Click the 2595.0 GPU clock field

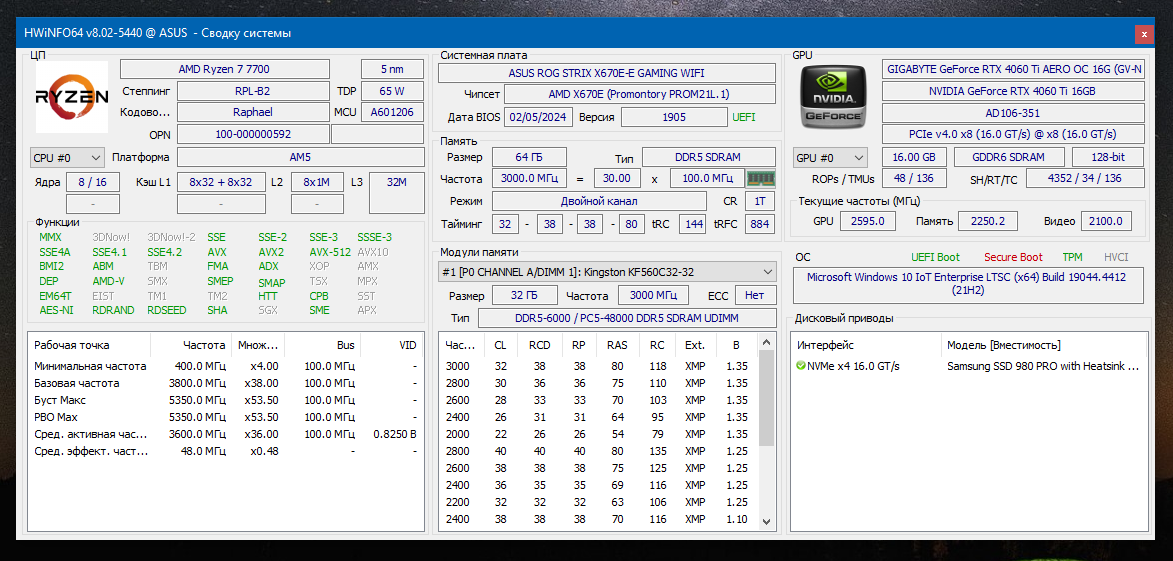(867, 221)
